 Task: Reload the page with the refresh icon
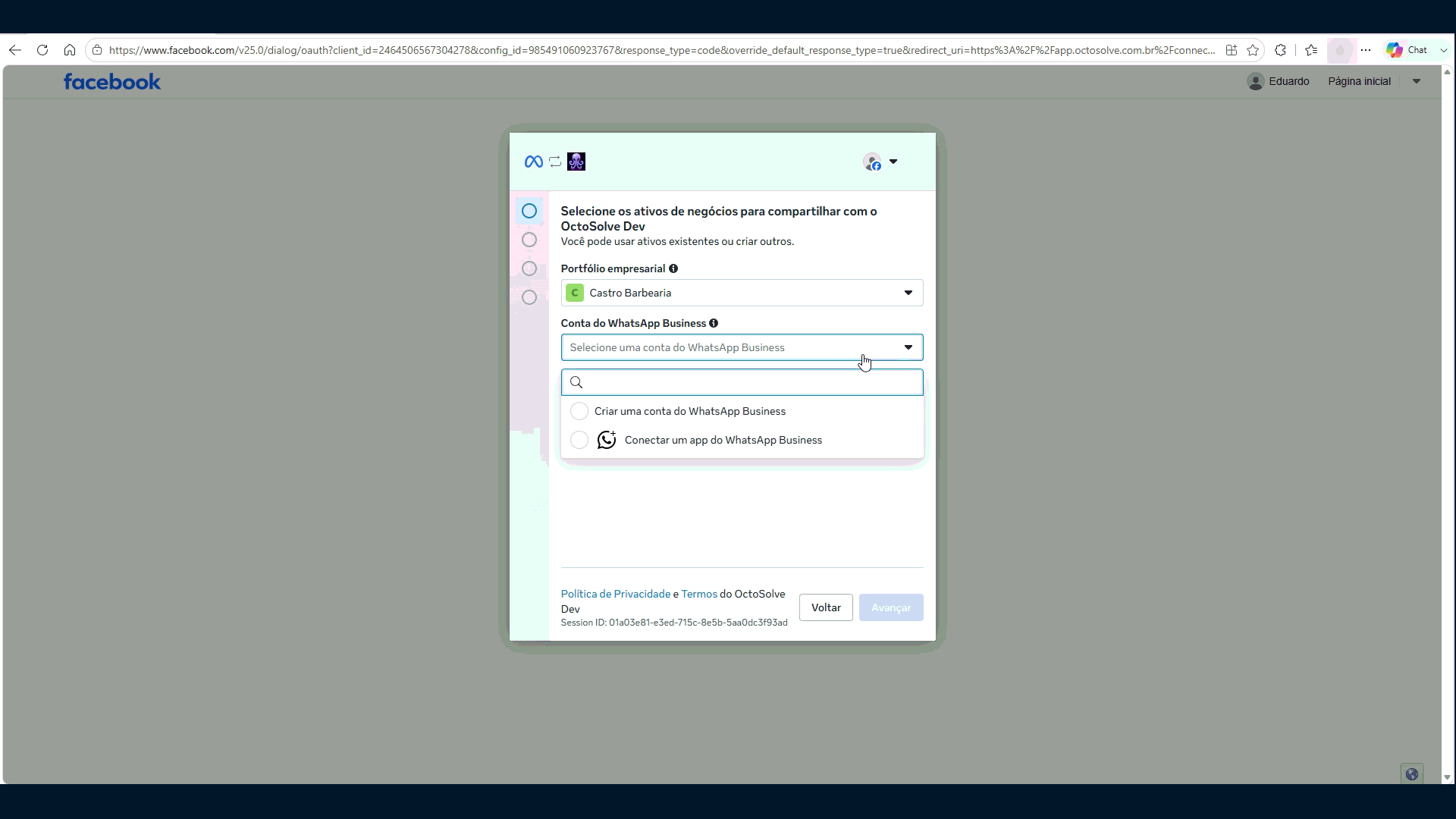coord(42,50)
